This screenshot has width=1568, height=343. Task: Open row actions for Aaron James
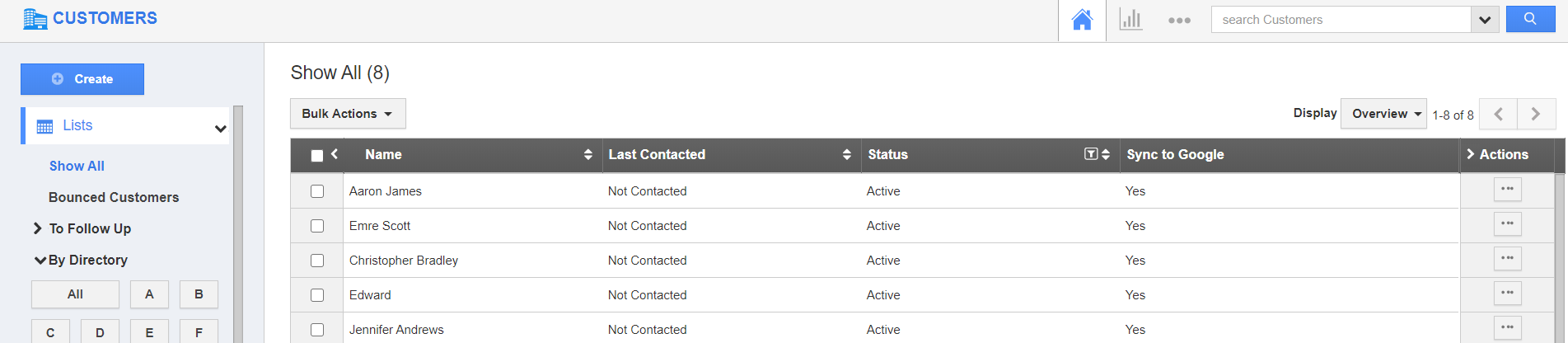coord(1507,190)
